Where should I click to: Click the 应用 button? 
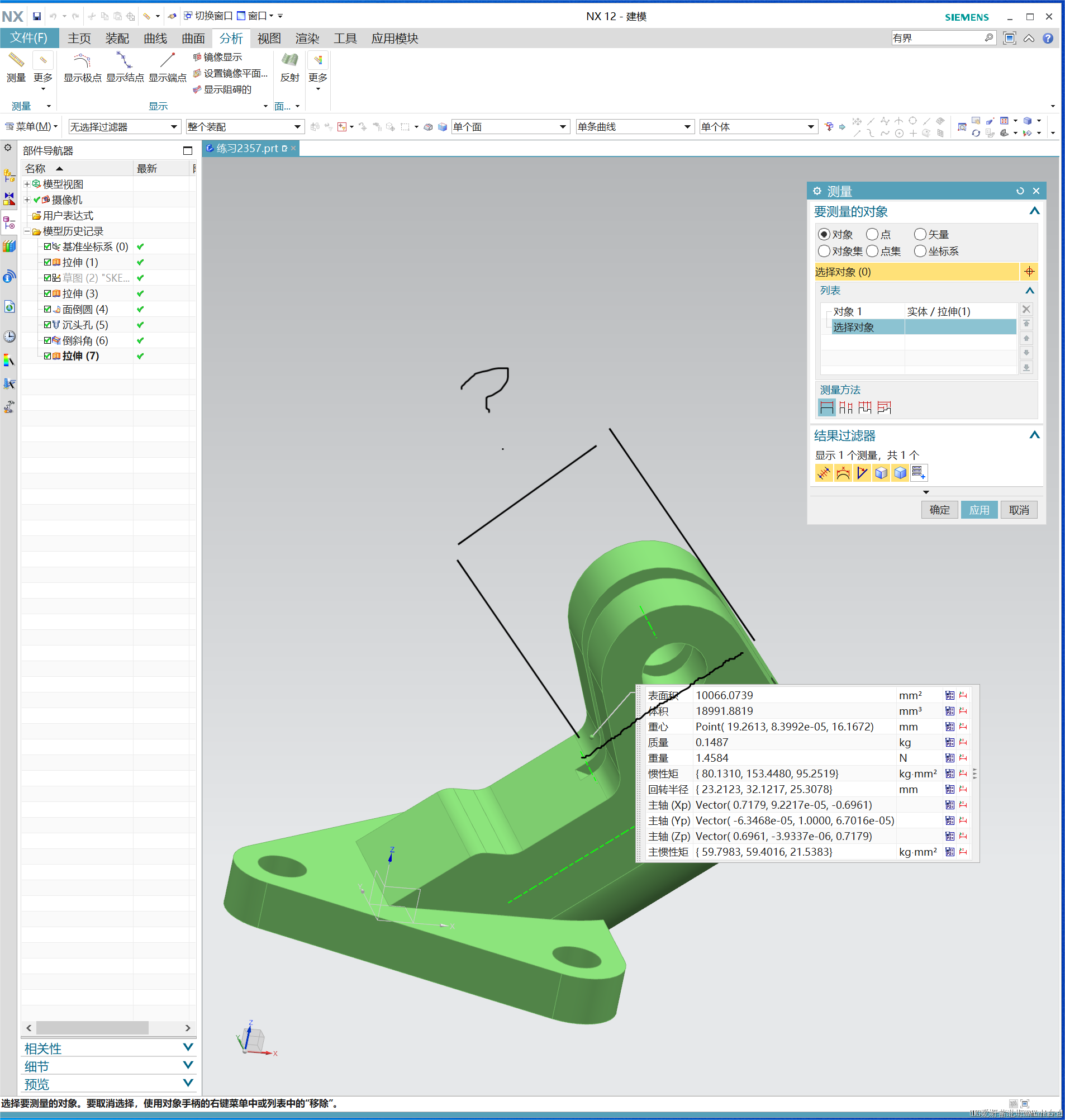tap(979, 510)
